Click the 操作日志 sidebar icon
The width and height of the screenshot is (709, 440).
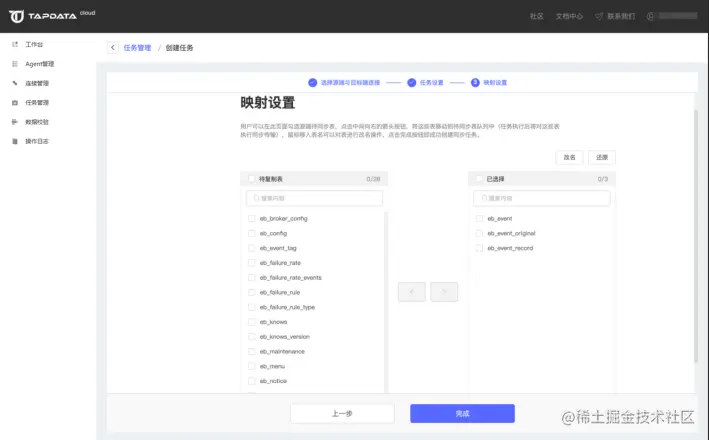coord(14,141)
